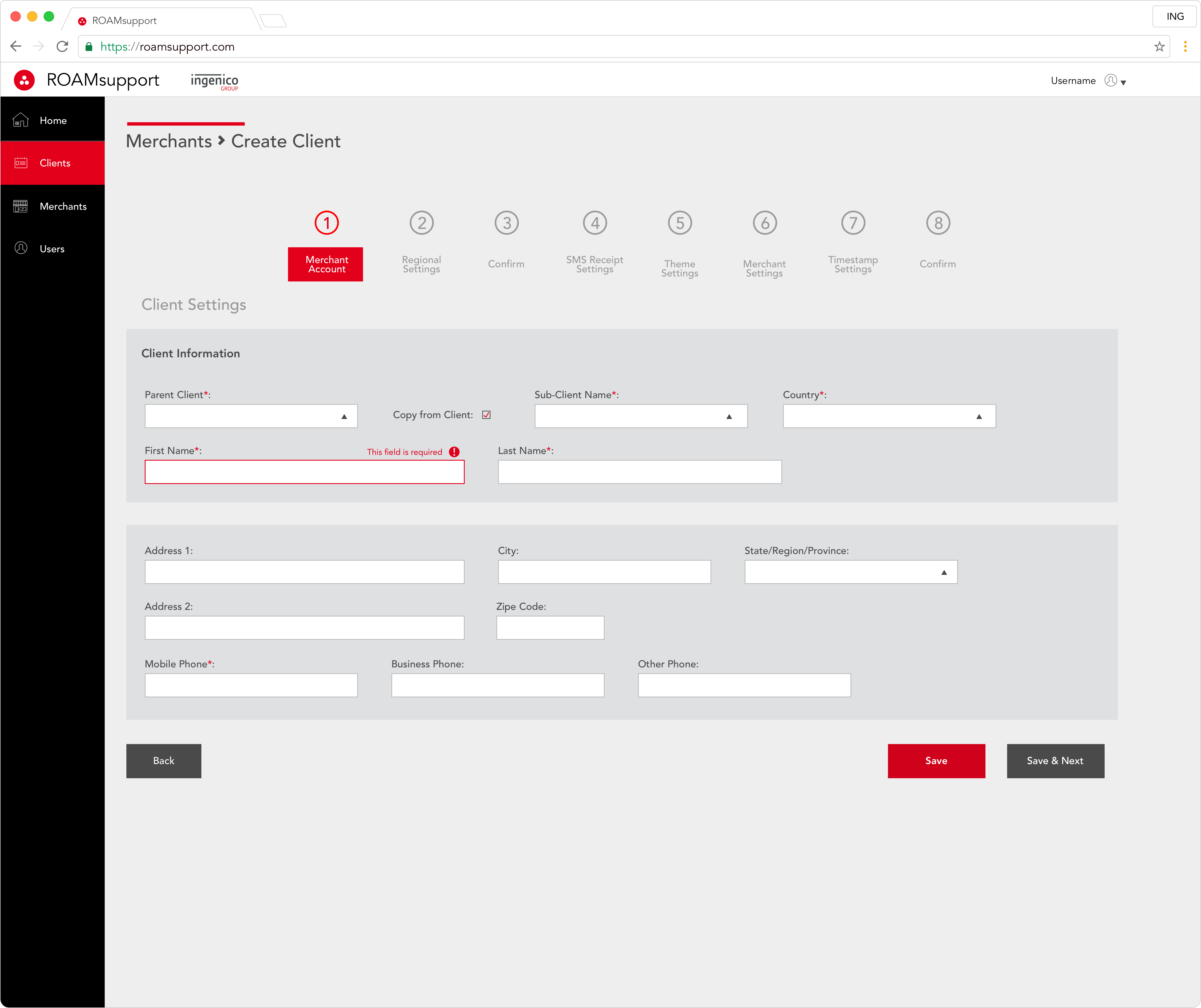Click into the First Name field
This screenshot has height=1008, width=1201.
[x=304, y=472]
